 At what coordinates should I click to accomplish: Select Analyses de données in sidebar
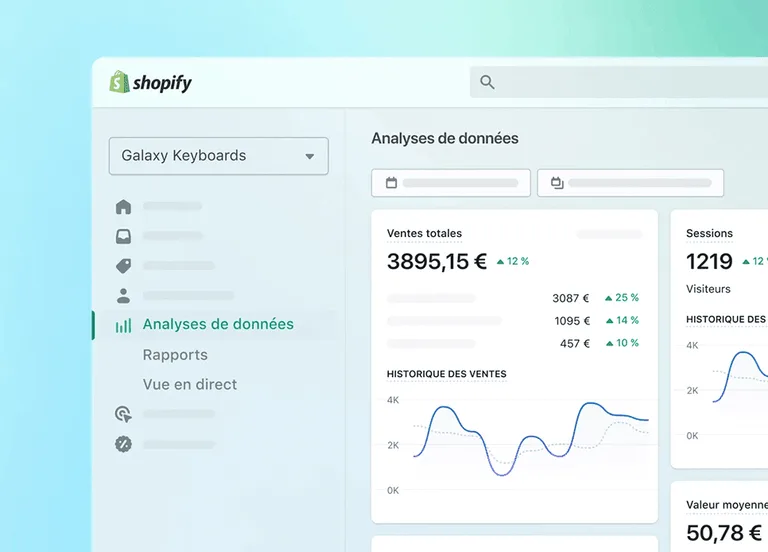(x=218, y=324)
